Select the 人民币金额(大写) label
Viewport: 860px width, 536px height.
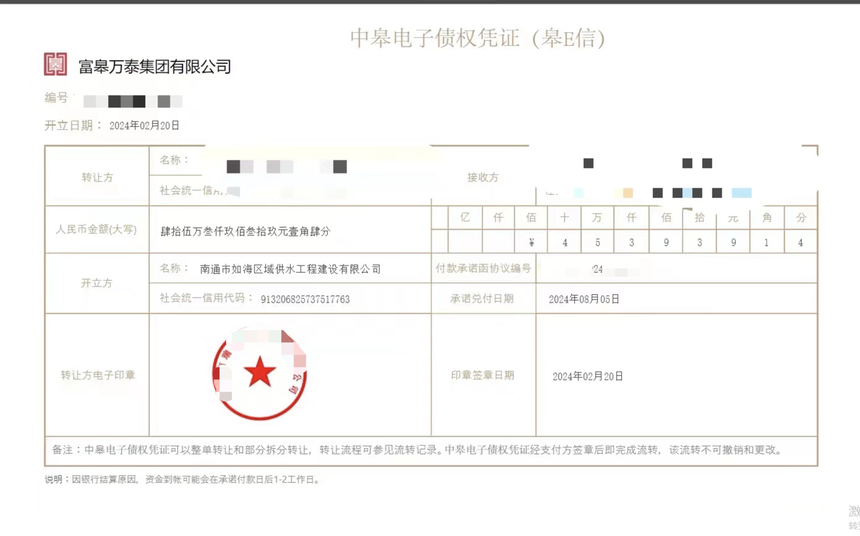[97, 229]
